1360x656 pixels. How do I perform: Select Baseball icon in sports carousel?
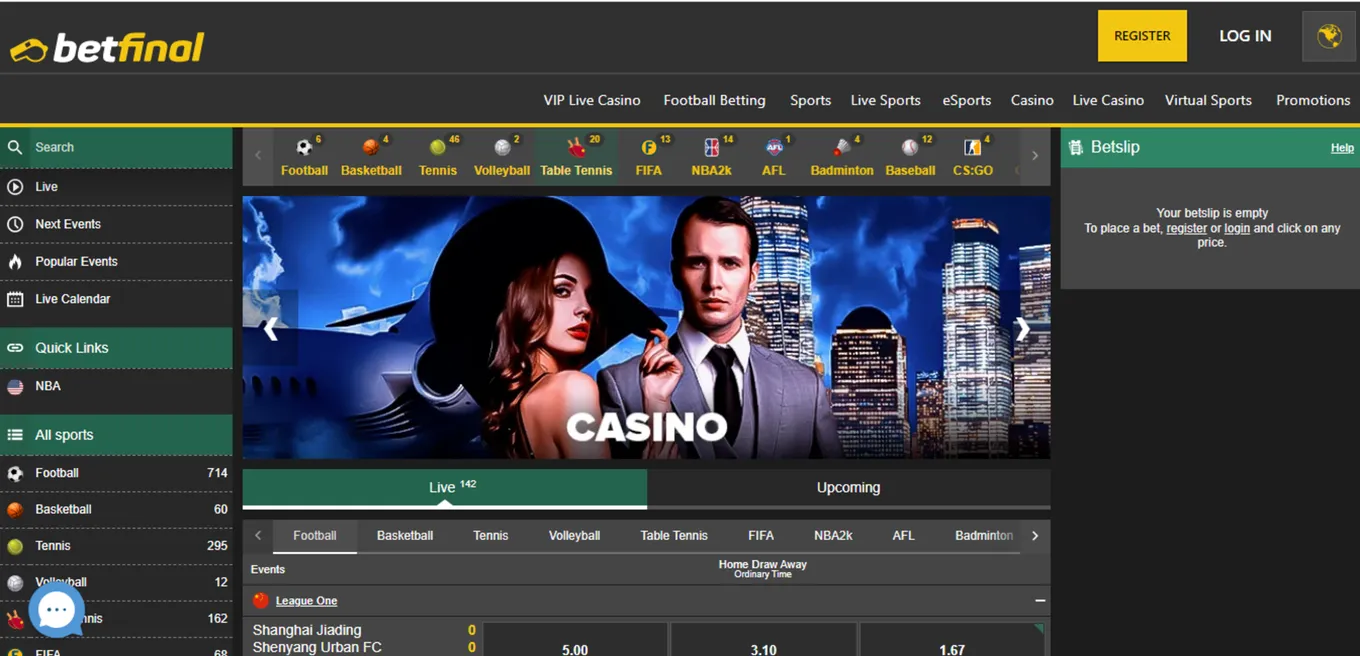point(910,148)
